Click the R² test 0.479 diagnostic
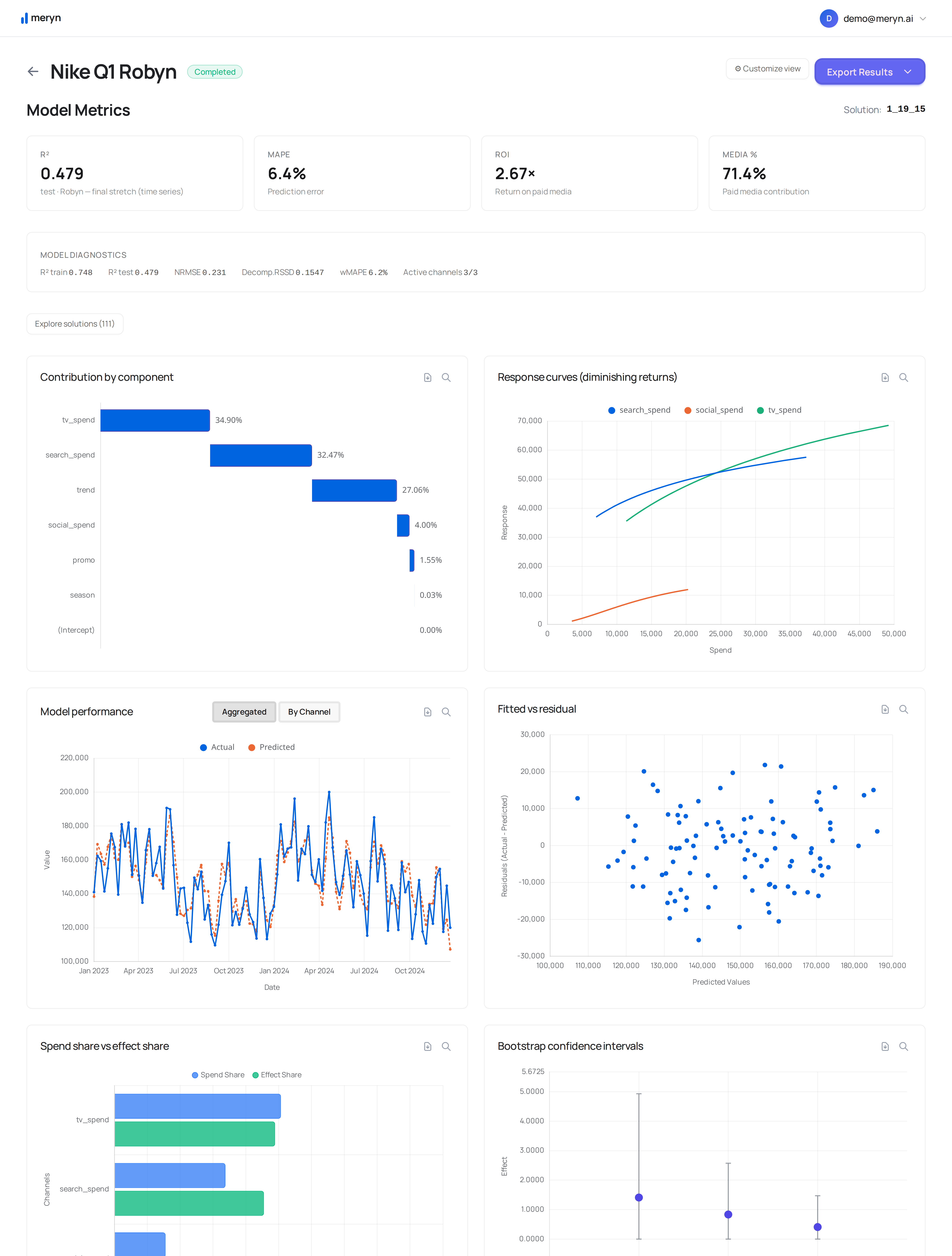Image resolution: width=952 pixels, height=1256 pixels. click(134, 273)
